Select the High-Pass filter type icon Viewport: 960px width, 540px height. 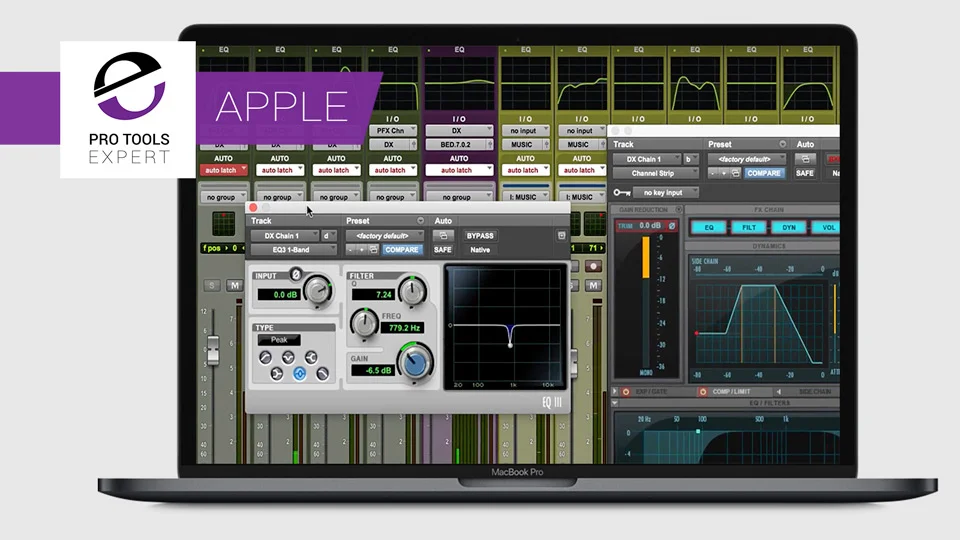(x=265, y=358)
